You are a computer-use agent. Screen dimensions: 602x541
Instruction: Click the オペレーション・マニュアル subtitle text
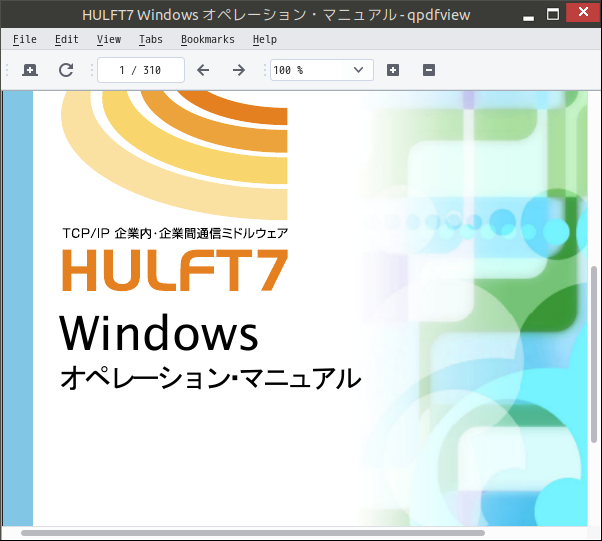pos(210,378)
